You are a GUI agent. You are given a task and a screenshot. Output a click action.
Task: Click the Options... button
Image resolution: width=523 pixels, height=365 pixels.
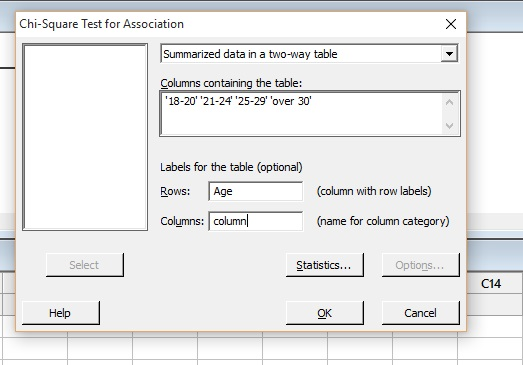420,265
